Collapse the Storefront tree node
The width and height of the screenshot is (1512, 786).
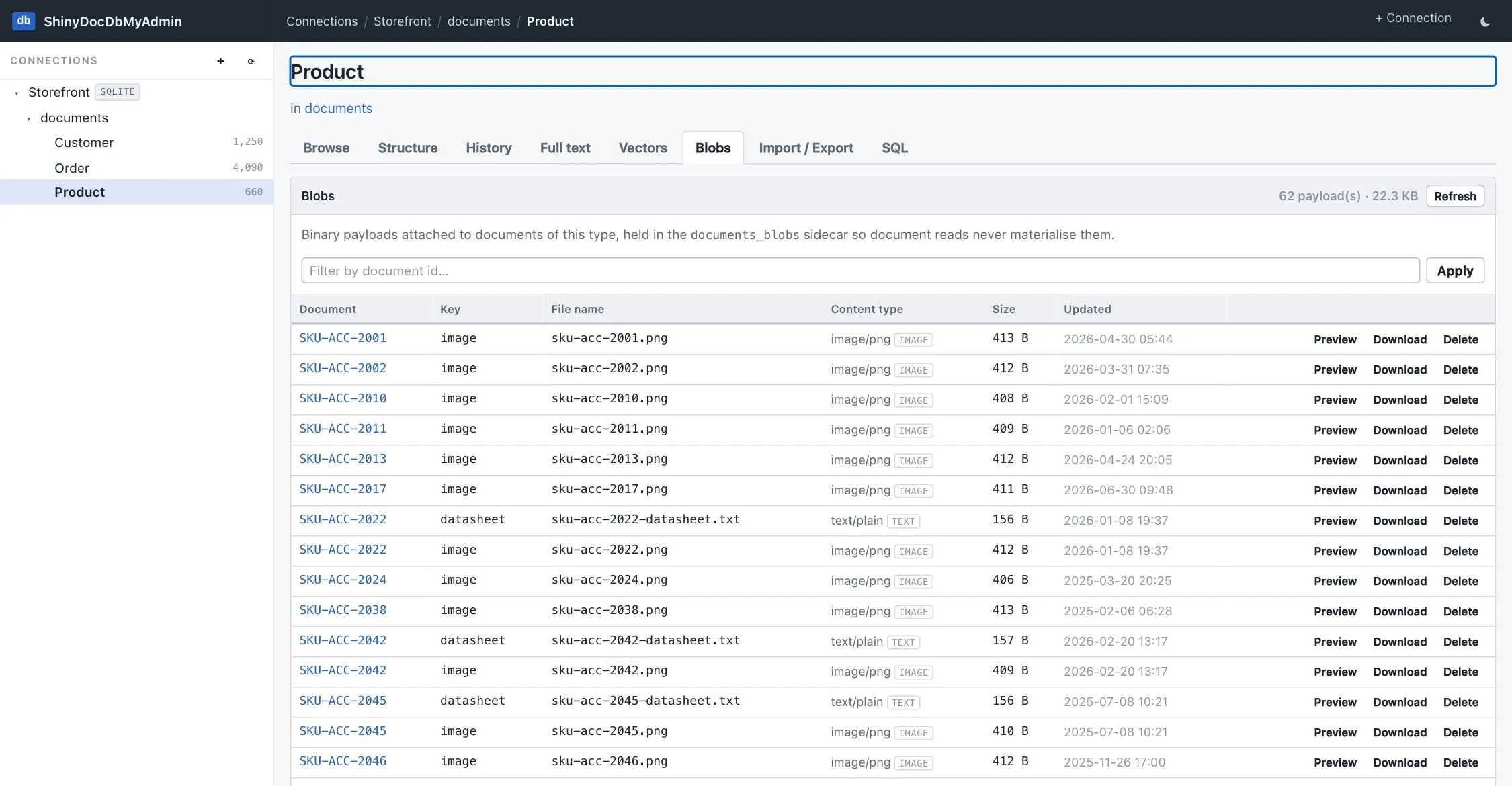coord(17,93)
